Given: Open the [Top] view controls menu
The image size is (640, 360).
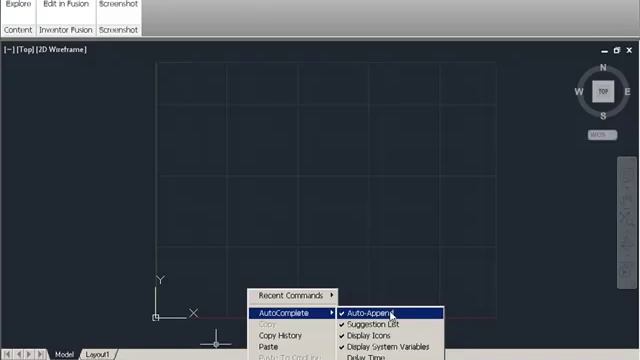Looking at the screenshot, I should (x=25, y=49).
